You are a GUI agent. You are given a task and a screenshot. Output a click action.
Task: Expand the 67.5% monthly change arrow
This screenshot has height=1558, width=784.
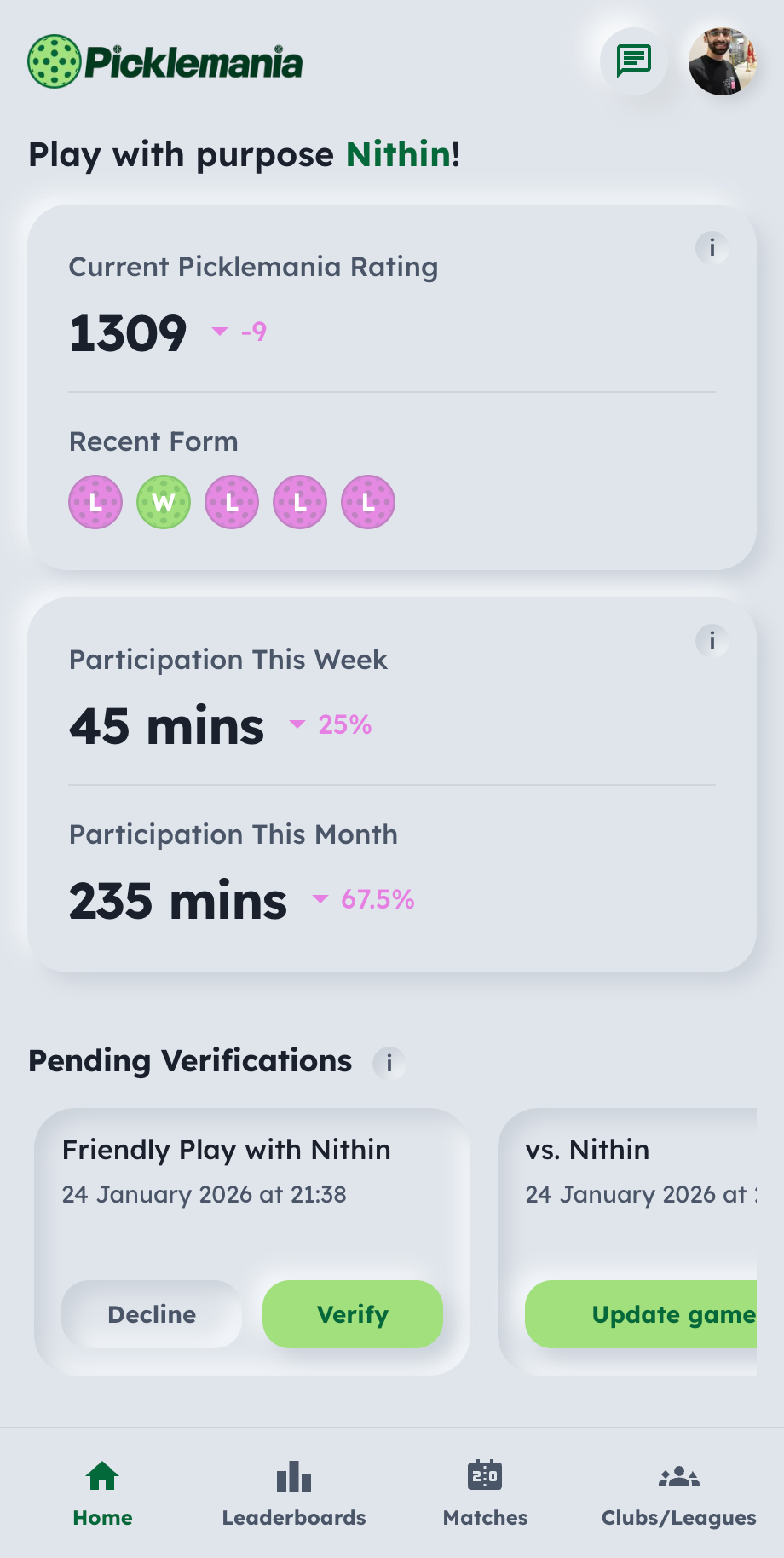tap(320, 899)
